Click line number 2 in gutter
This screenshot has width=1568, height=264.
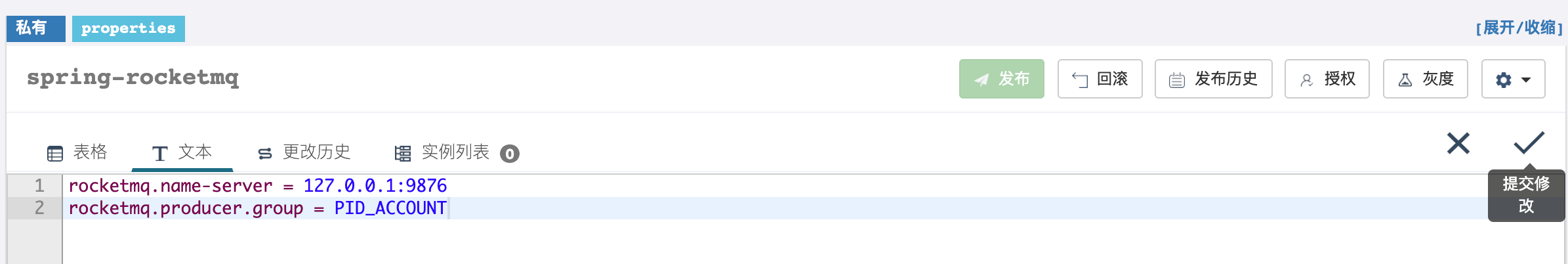(39, 208)
